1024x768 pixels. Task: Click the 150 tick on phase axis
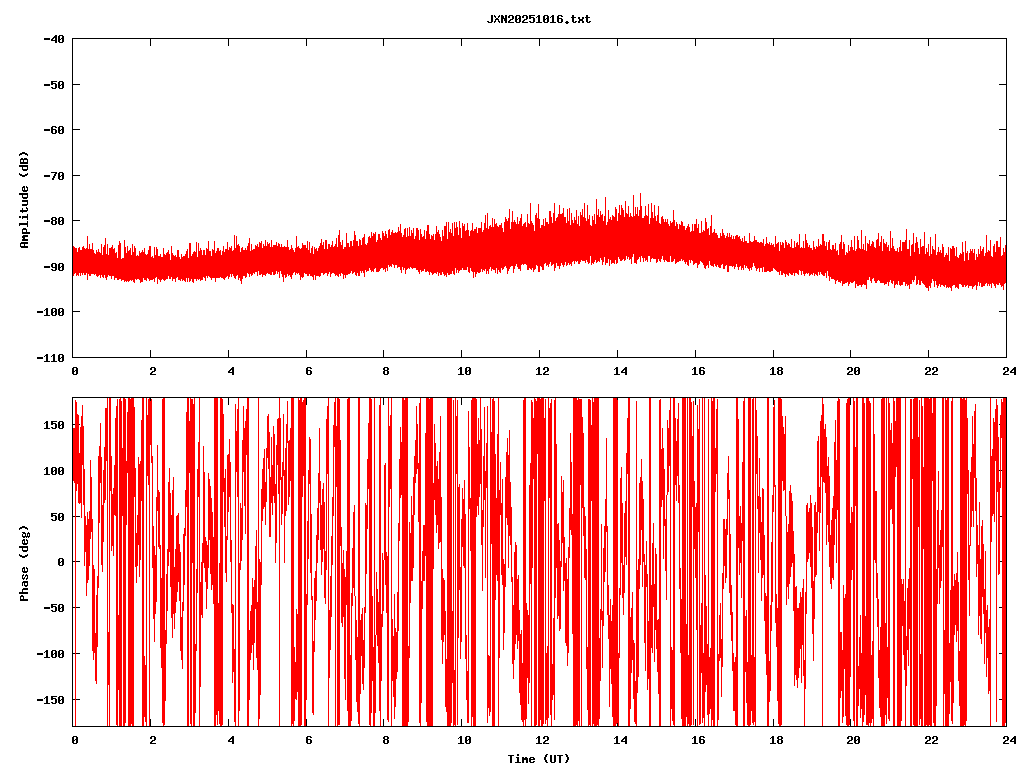click(x=55, y=425)
